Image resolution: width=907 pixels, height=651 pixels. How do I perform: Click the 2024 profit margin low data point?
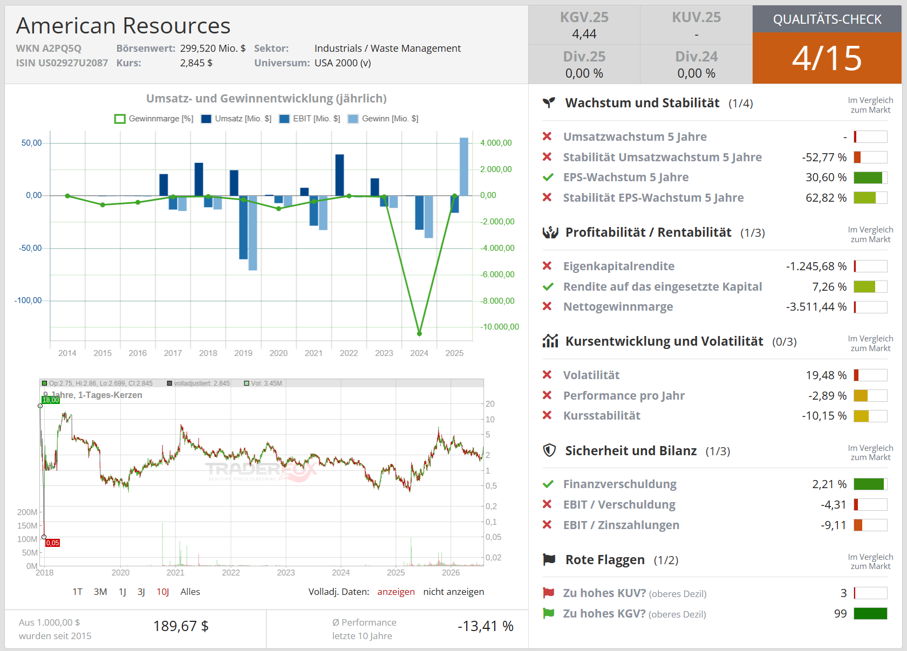pos(419,333)
